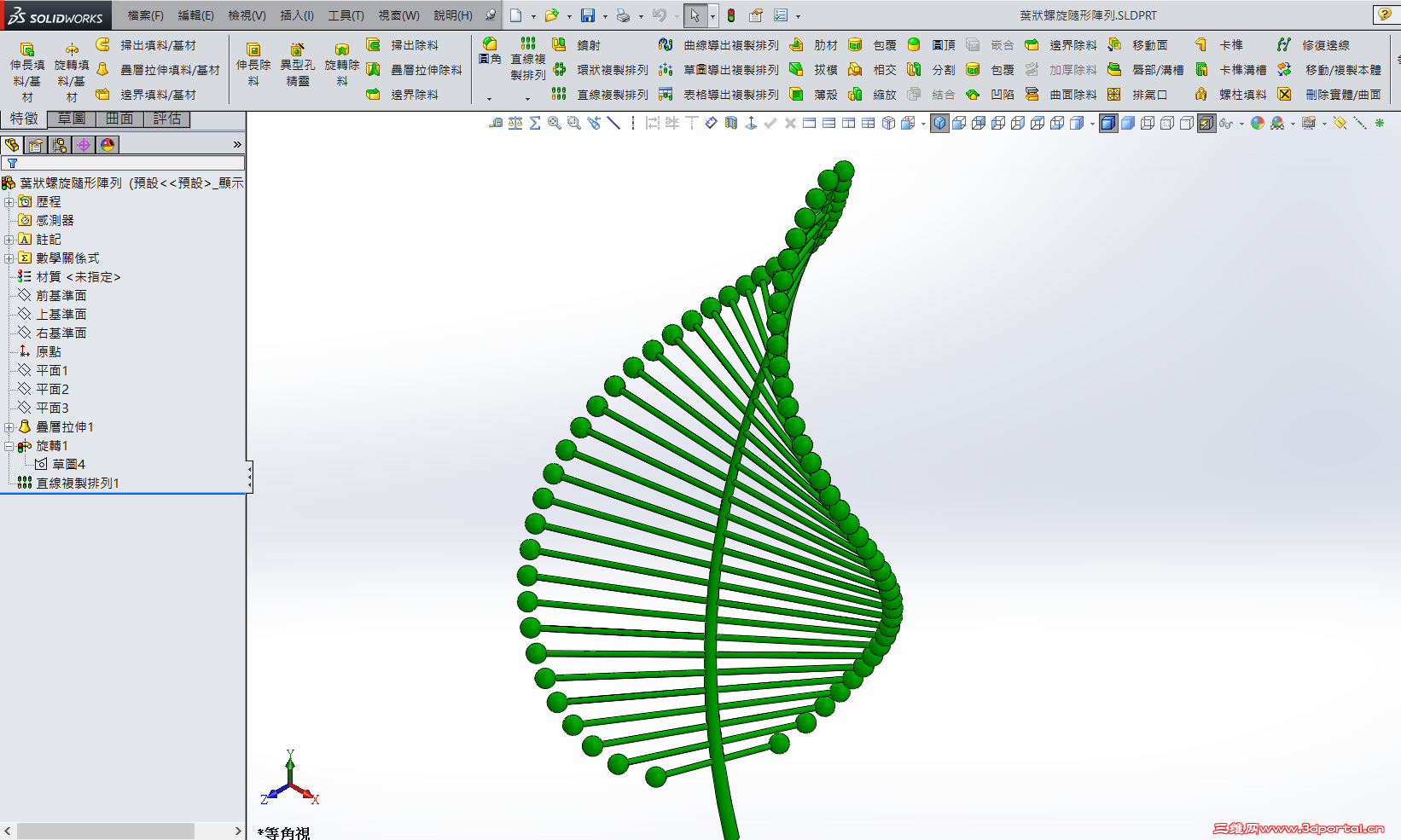Select the 疊層拉伸填料/基材 loft tool
This screenshot has width=1401, height=840.
click(x=158, y=70)
